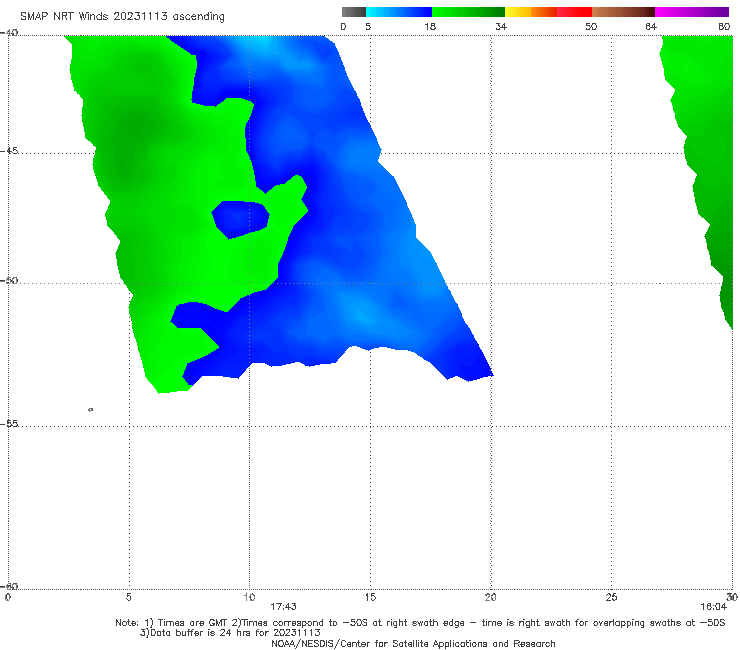Click the colorbar label '64'
Image resolution: width=740 pixels, height=650 pixels.
pos(651,27)
